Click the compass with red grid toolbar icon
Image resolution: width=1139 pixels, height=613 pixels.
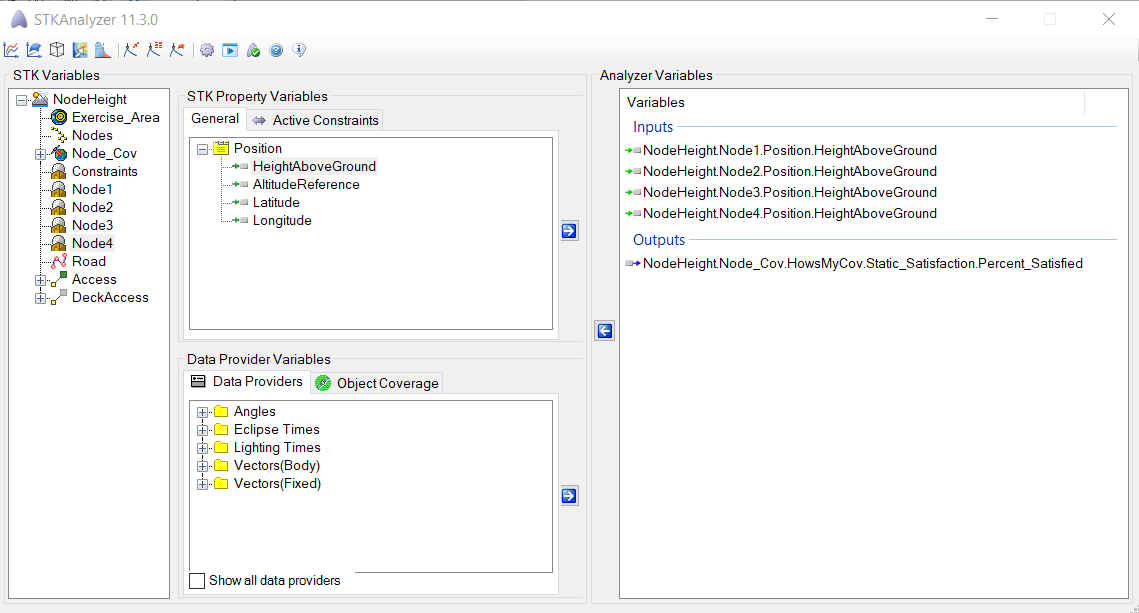(x=154, y=49)
